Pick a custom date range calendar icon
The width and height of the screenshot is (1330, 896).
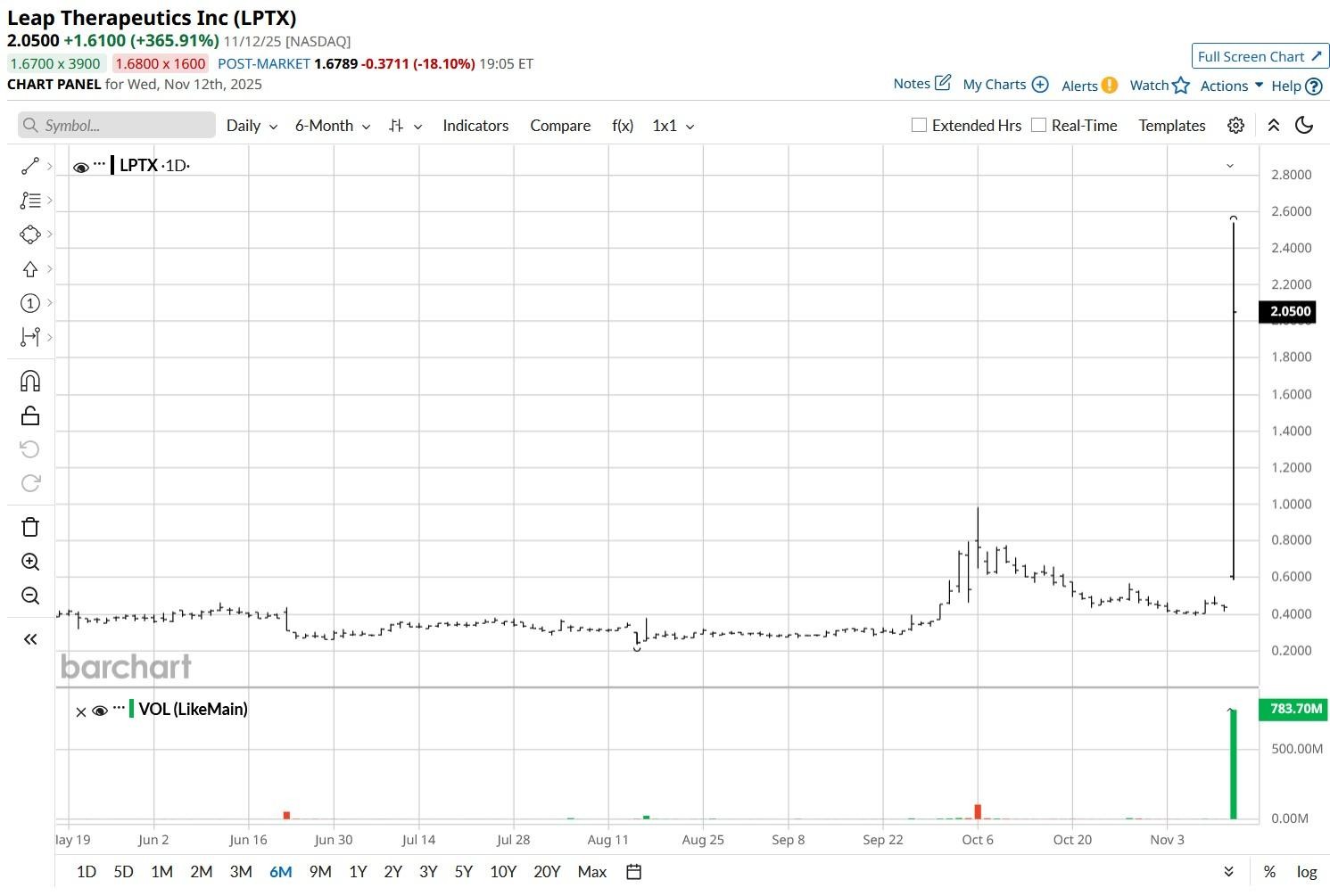click(634, 872)
